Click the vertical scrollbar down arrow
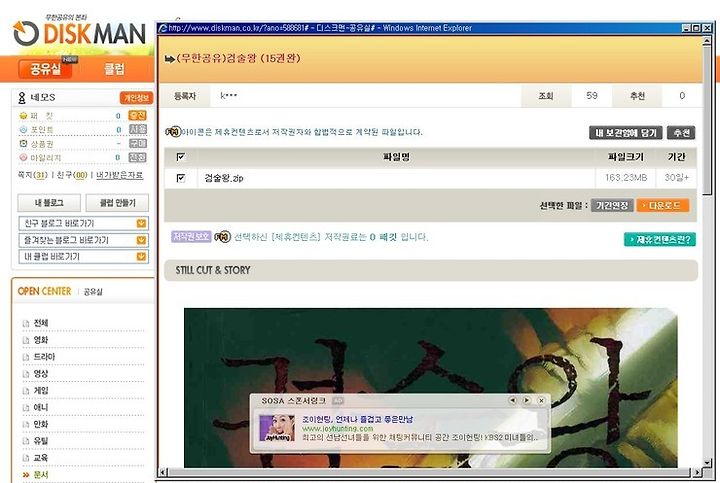 [707, 462]
